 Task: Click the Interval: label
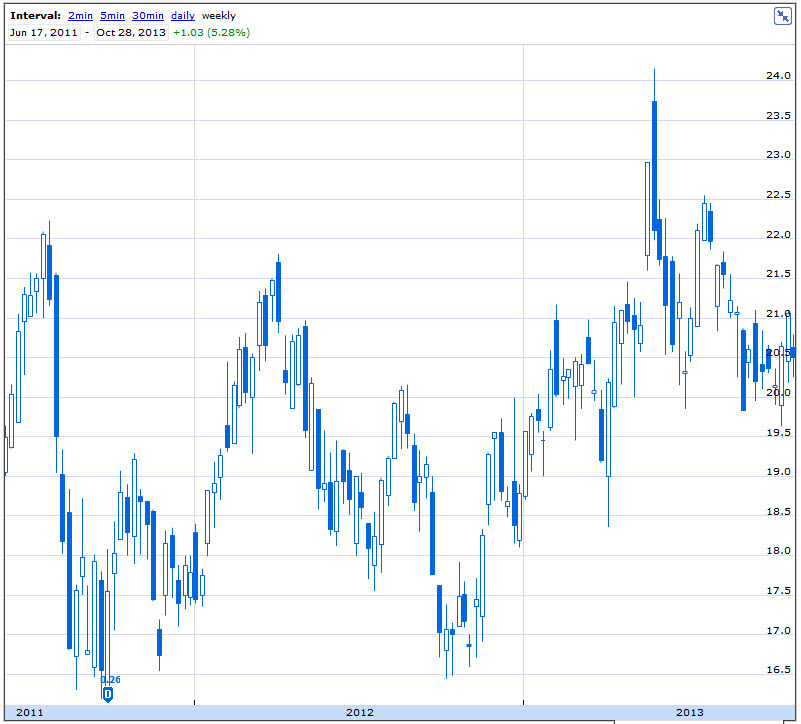point(35,16)
